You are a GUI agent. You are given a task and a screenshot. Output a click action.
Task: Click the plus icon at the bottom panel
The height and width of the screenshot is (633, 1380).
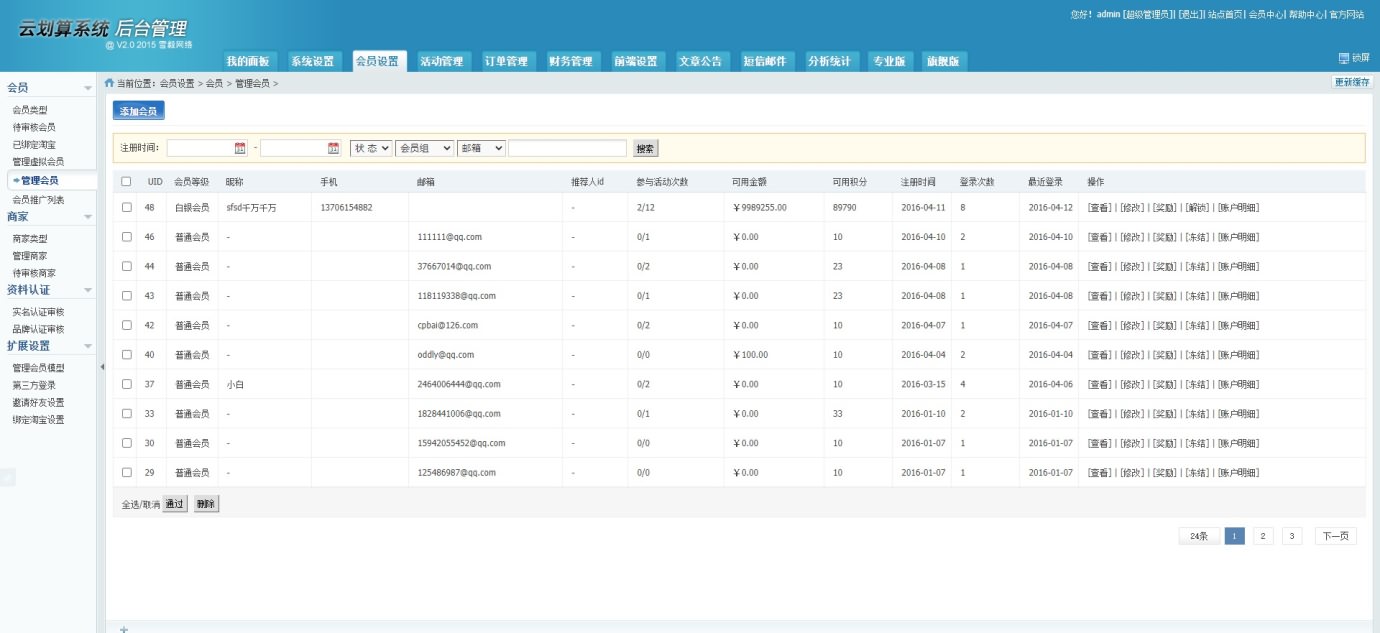pos(124,629)
